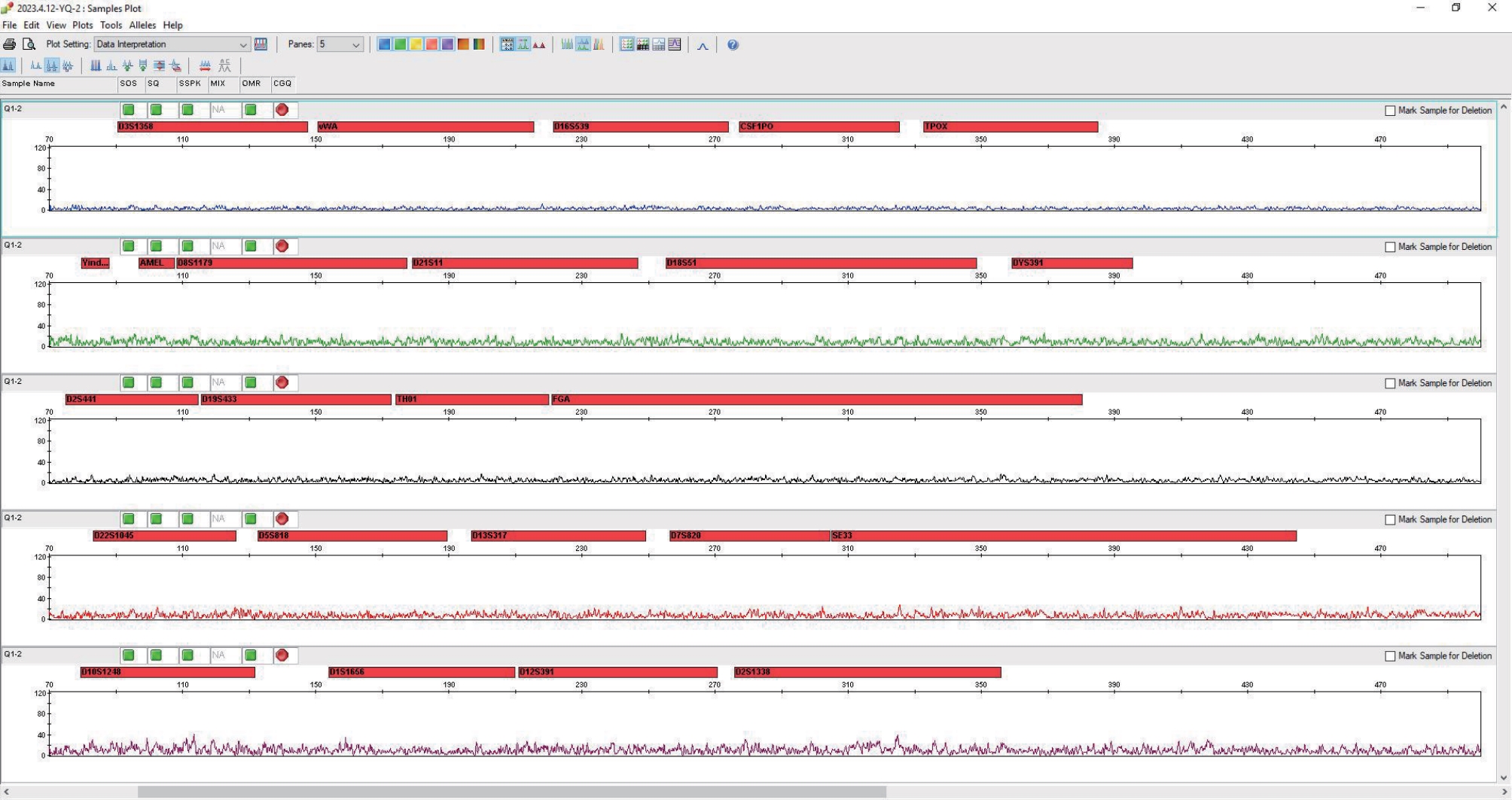Open the Tools menu
Viewport: 1512px width, 800px height.
click(x=111, y=25)
